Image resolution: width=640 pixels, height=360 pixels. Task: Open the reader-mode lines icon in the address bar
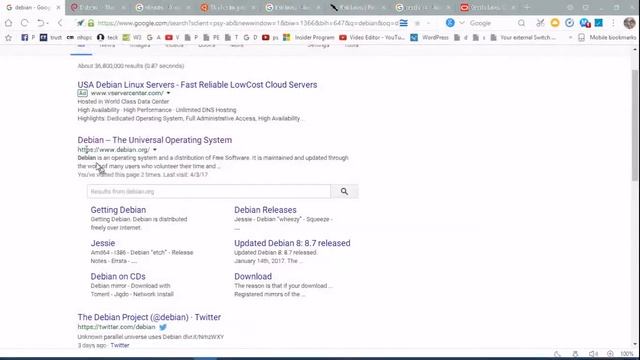[x=404, y=23]
